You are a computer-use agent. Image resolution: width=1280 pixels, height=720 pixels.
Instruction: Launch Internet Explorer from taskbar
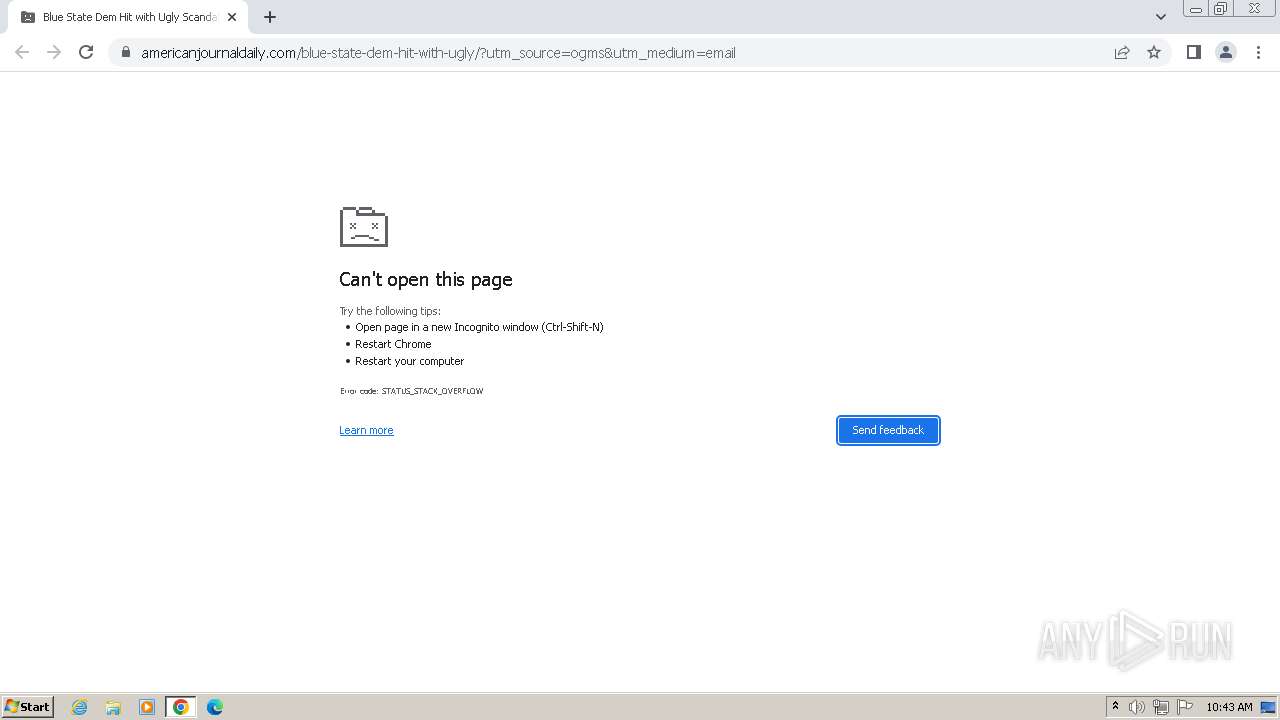coord(80,707)
